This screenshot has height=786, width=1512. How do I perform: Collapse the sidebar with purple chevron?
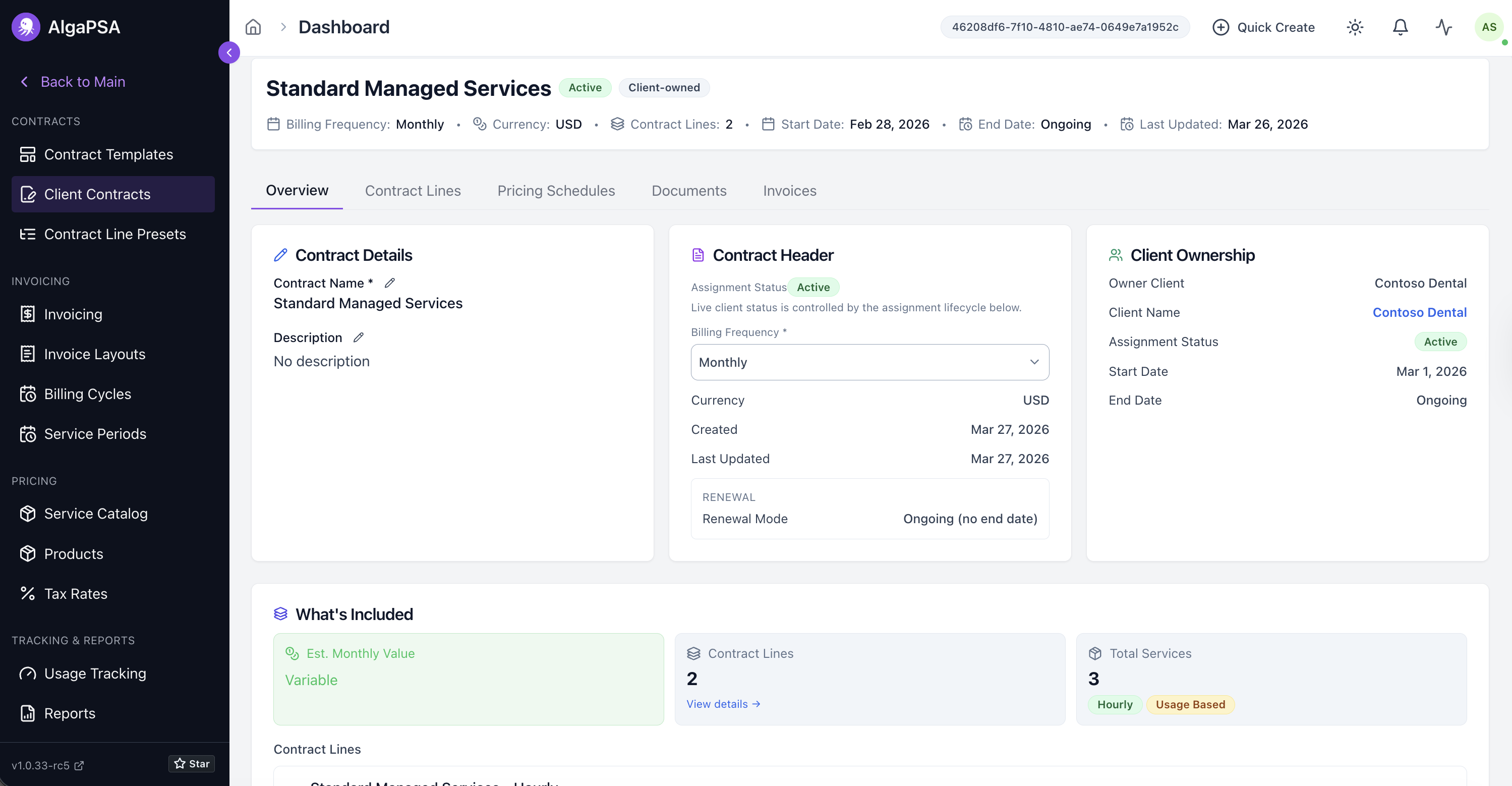tap(229, 53)
